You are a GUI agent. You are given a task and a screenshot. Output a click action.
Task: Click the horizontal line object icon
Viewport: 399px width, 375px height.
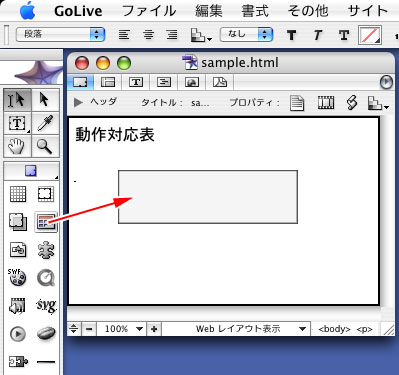(46, 361)
